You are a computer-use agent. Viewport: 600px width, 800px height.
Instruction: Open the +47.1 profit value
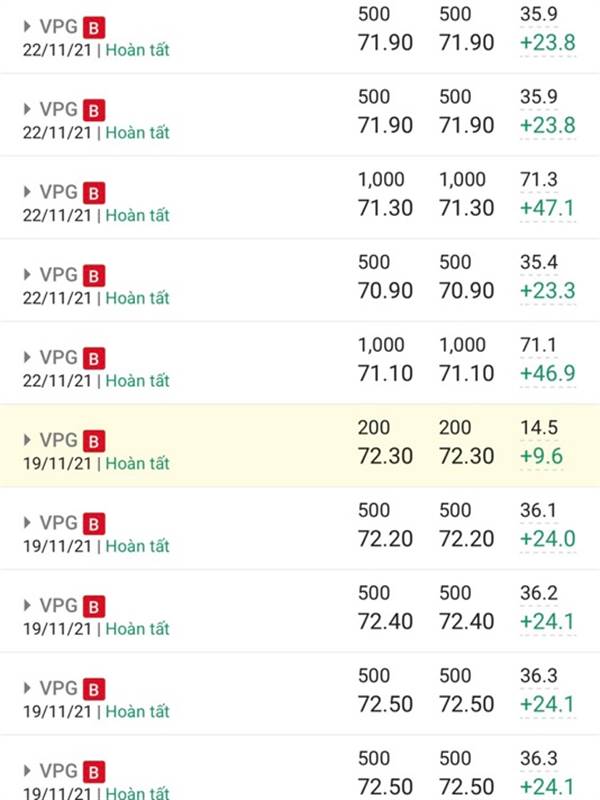pyautogui.click(x=547, y=208)
